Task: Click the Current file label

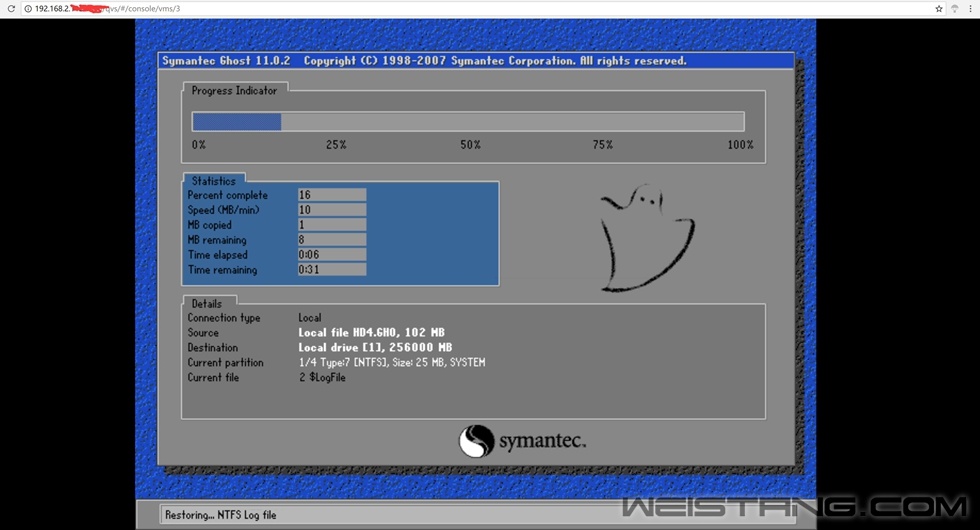Action: pyautogui.click(x=213, y=378)
